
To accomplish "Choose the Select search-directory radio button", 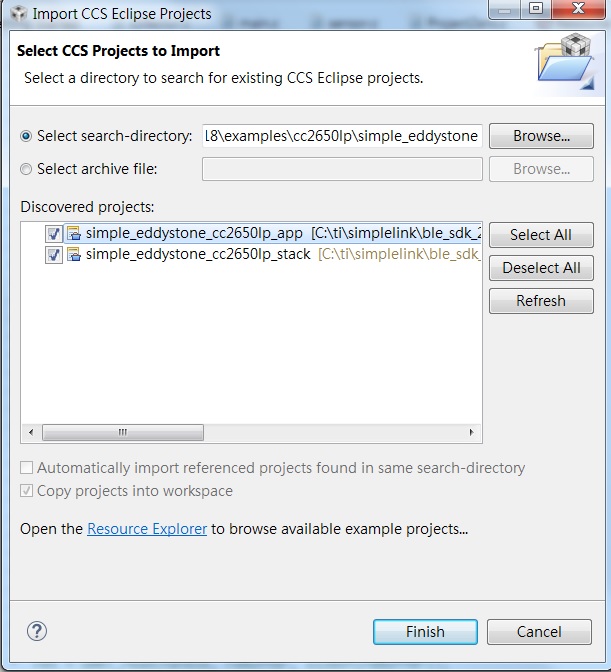I will click(x=26, y=136).
